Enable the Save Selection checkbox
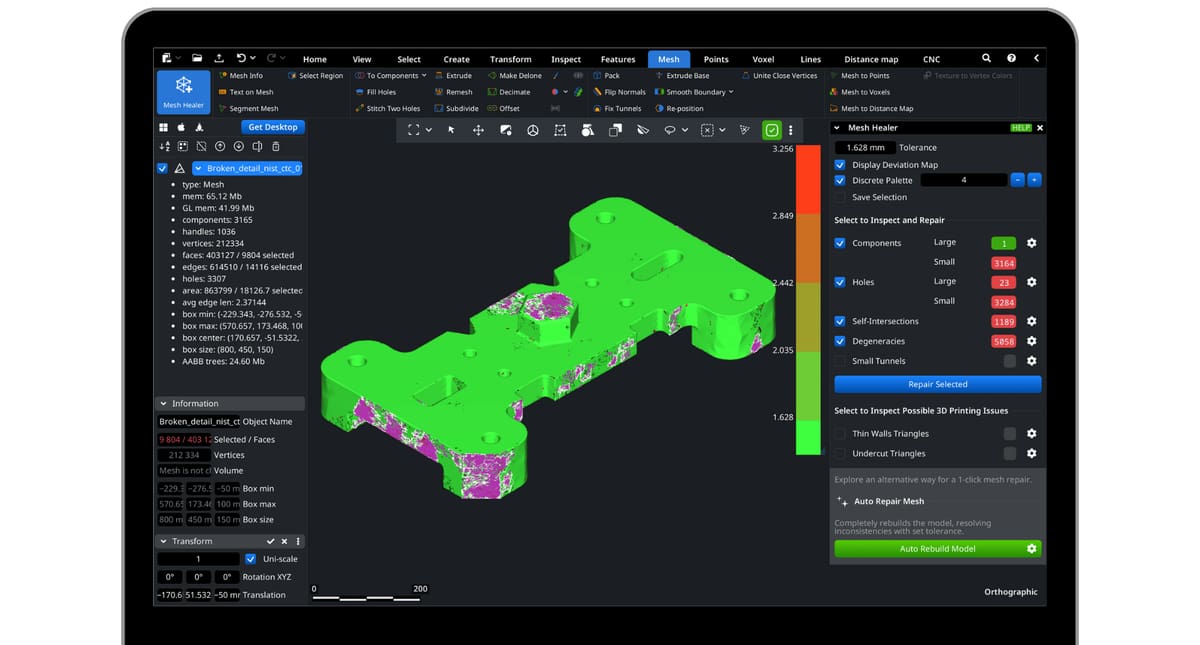The image size is (1200, 645). [x=840, y=197]
